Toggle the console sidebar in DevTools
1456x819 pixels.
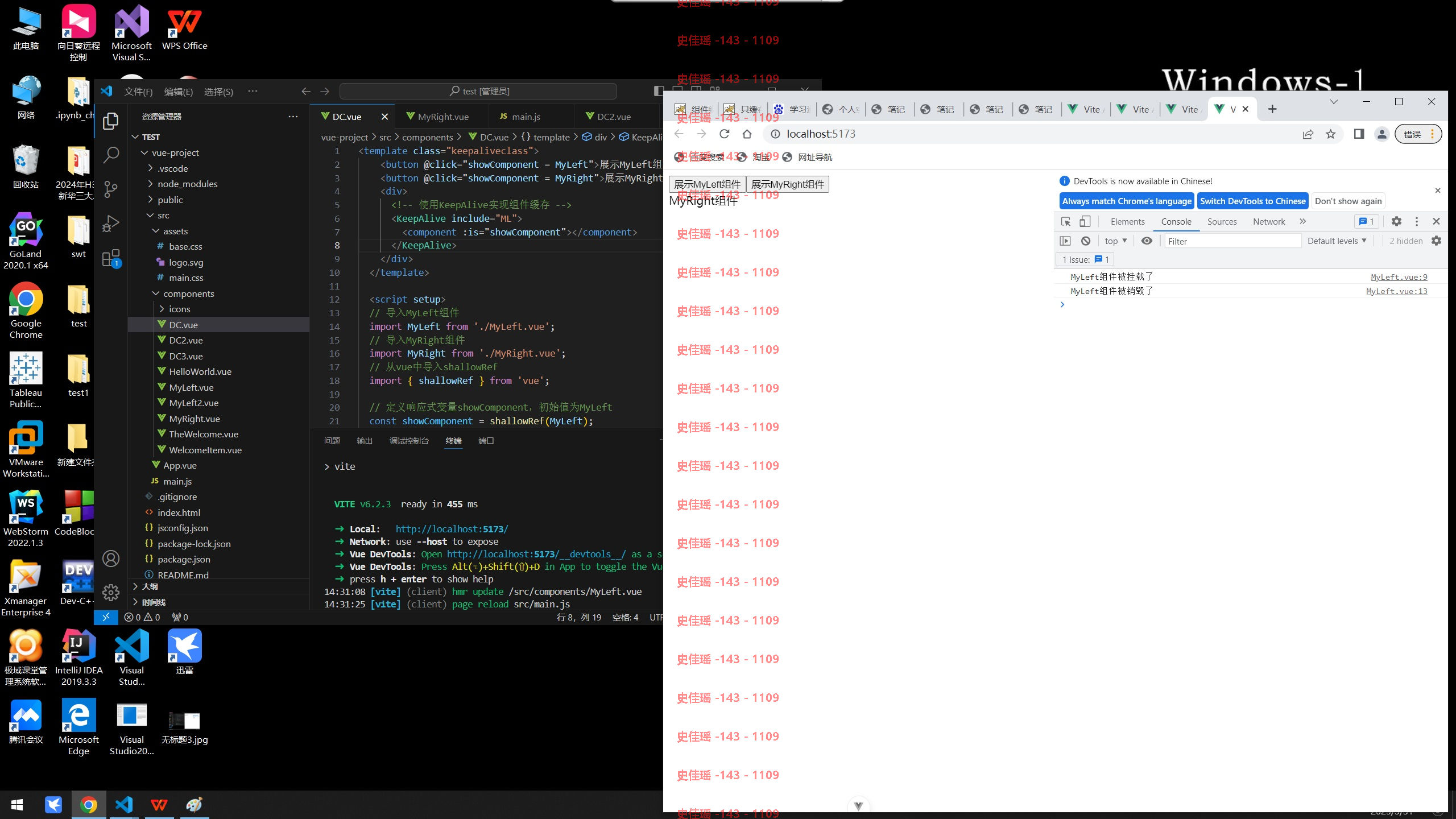(x=1066, y=241)
